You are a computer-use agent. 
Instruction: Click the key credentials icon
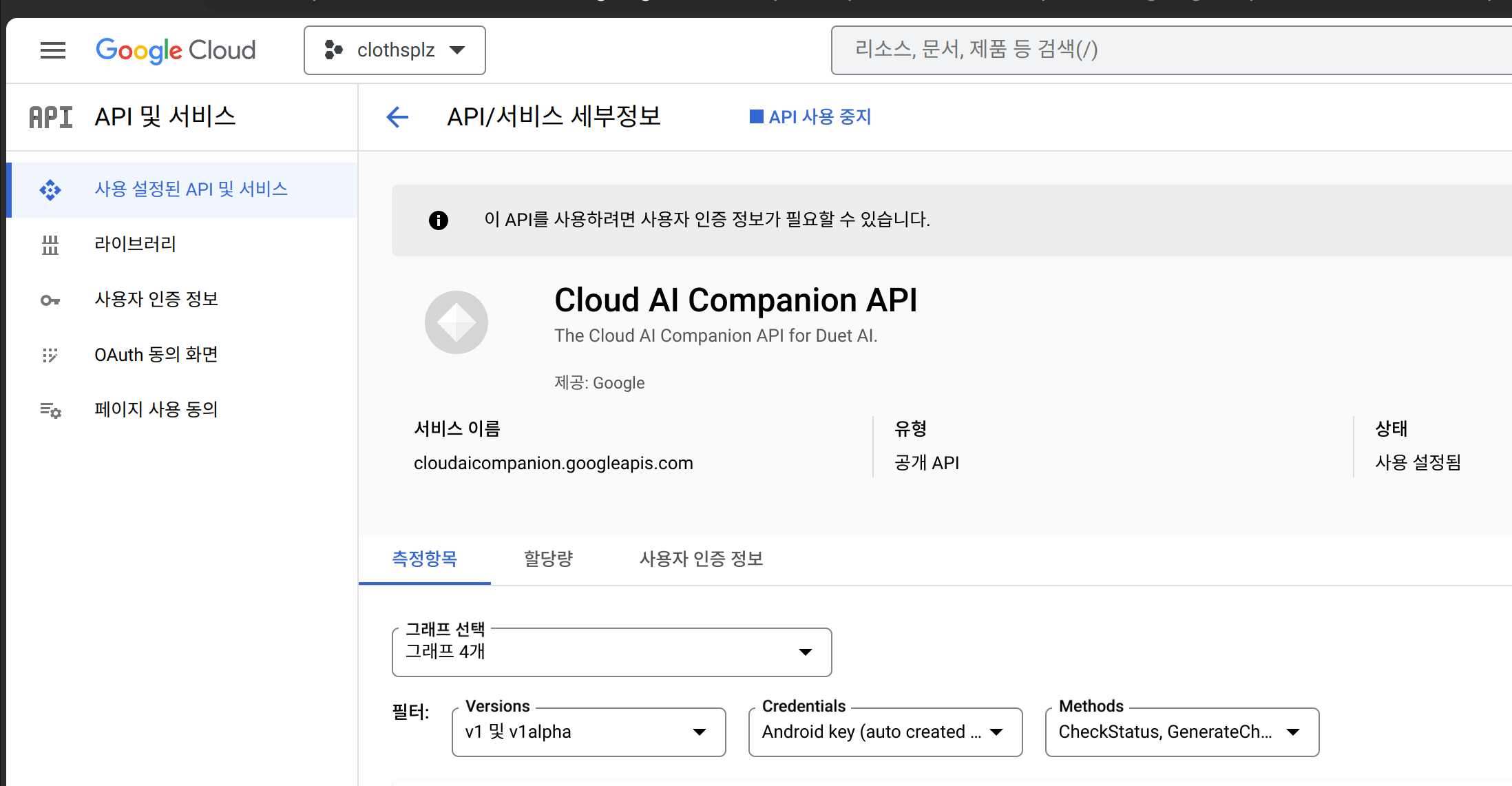[50, 300]
